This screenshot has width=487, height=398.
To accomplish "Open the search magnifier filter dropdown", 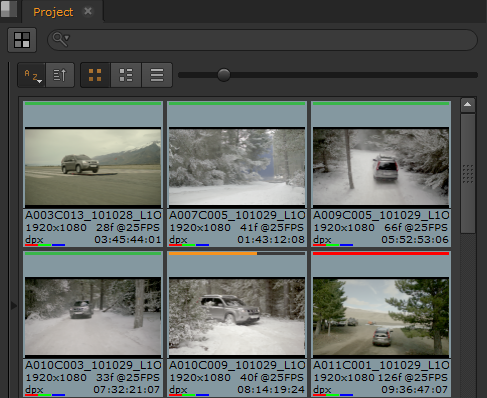I will 61,39.
